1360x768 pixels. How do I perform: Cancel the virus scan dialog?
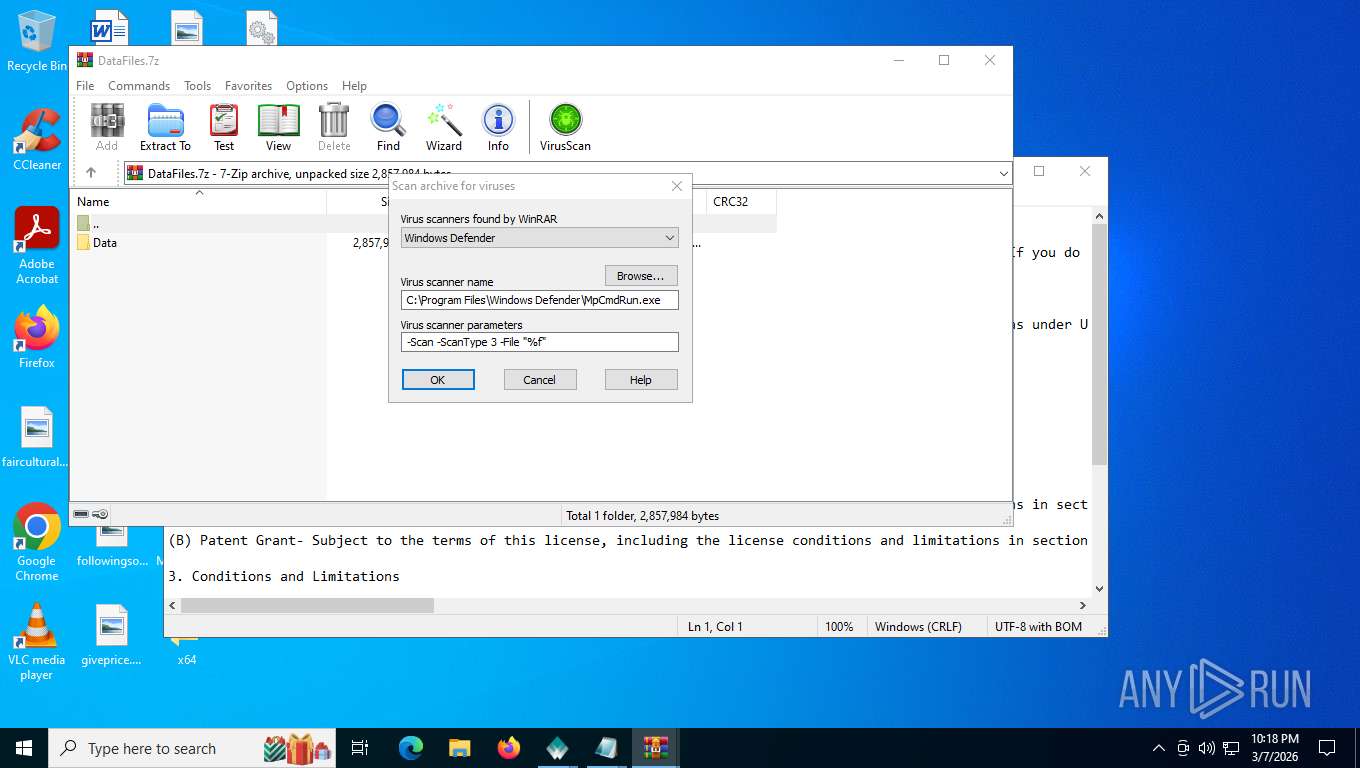coord(539,380)
